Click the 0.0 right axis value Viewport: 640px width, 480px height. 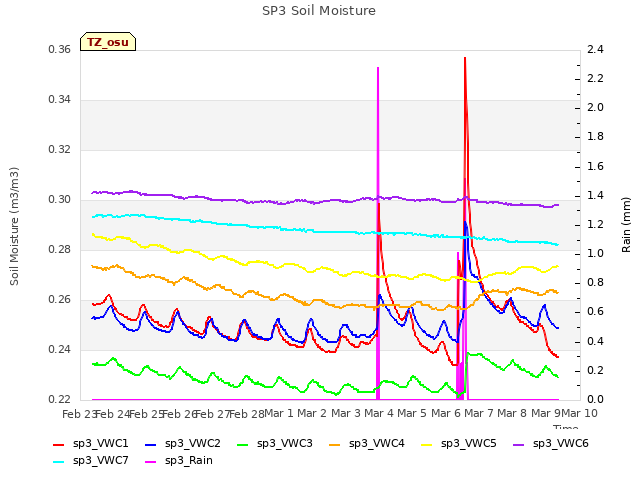tap(595, 399)
